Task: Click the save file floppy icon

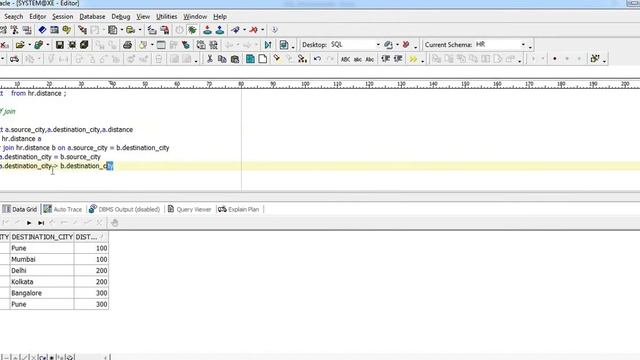Action: pyautogui.click(x=60, y=45)
